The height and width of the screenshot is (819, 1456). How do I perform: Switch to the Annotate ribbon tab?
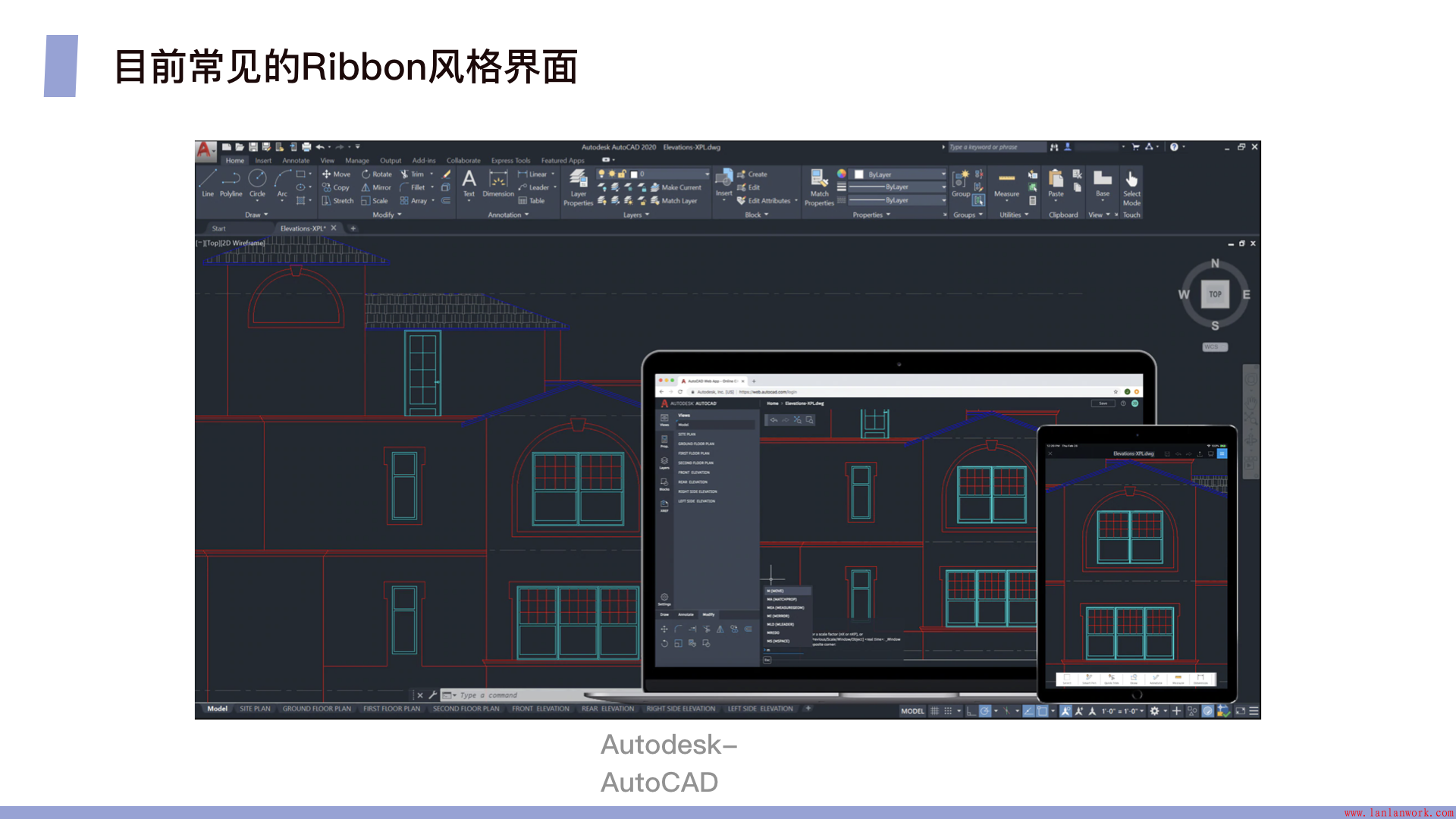(296, 161)
